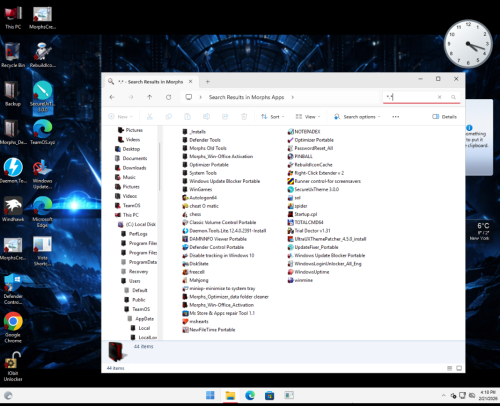Open Defender Control desktop icon
The image size is (500, 406).
[x=13, y=289]
